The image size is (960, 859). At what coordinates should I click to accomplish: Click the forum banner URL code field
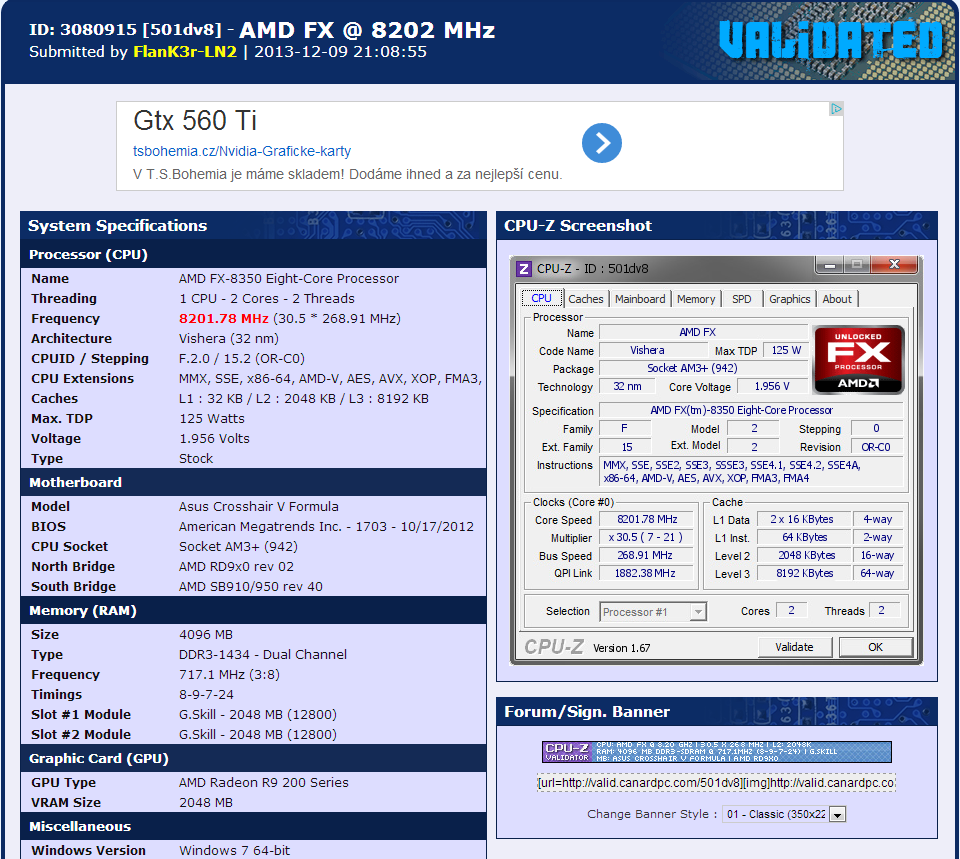(716, 783)
